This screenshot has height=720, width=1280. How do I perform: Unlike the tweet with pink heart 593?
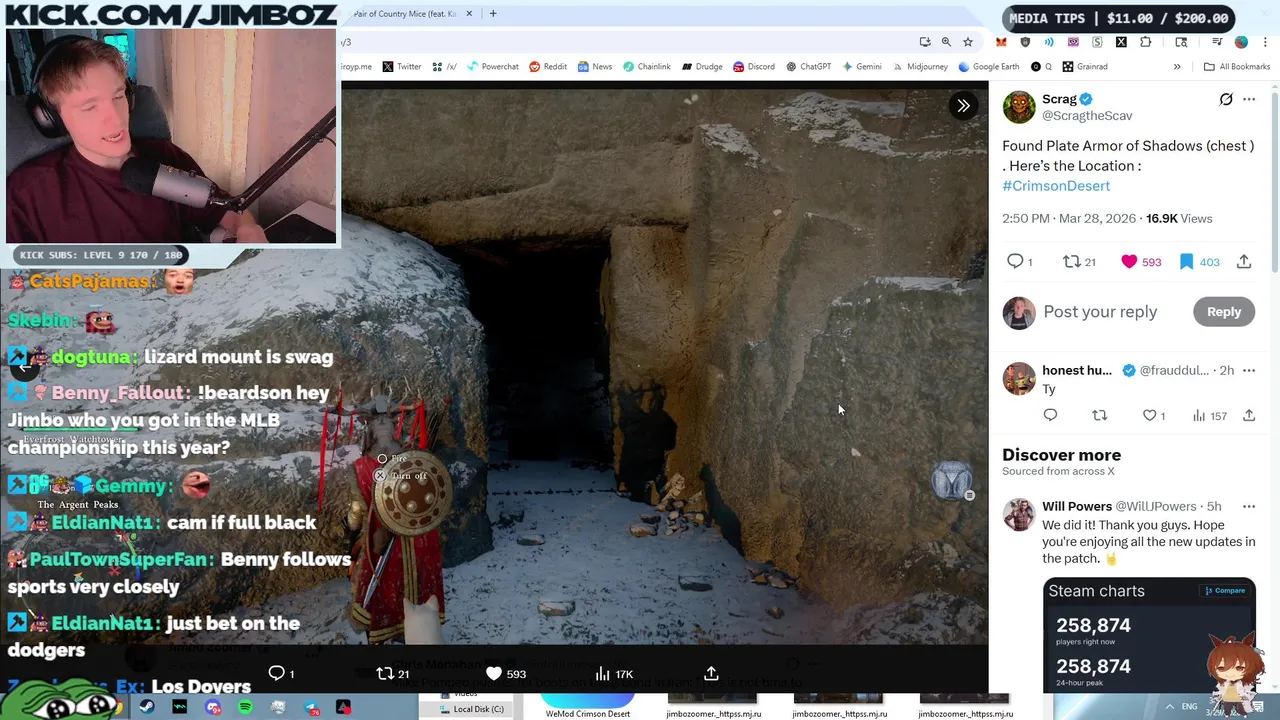(1129, 261)
